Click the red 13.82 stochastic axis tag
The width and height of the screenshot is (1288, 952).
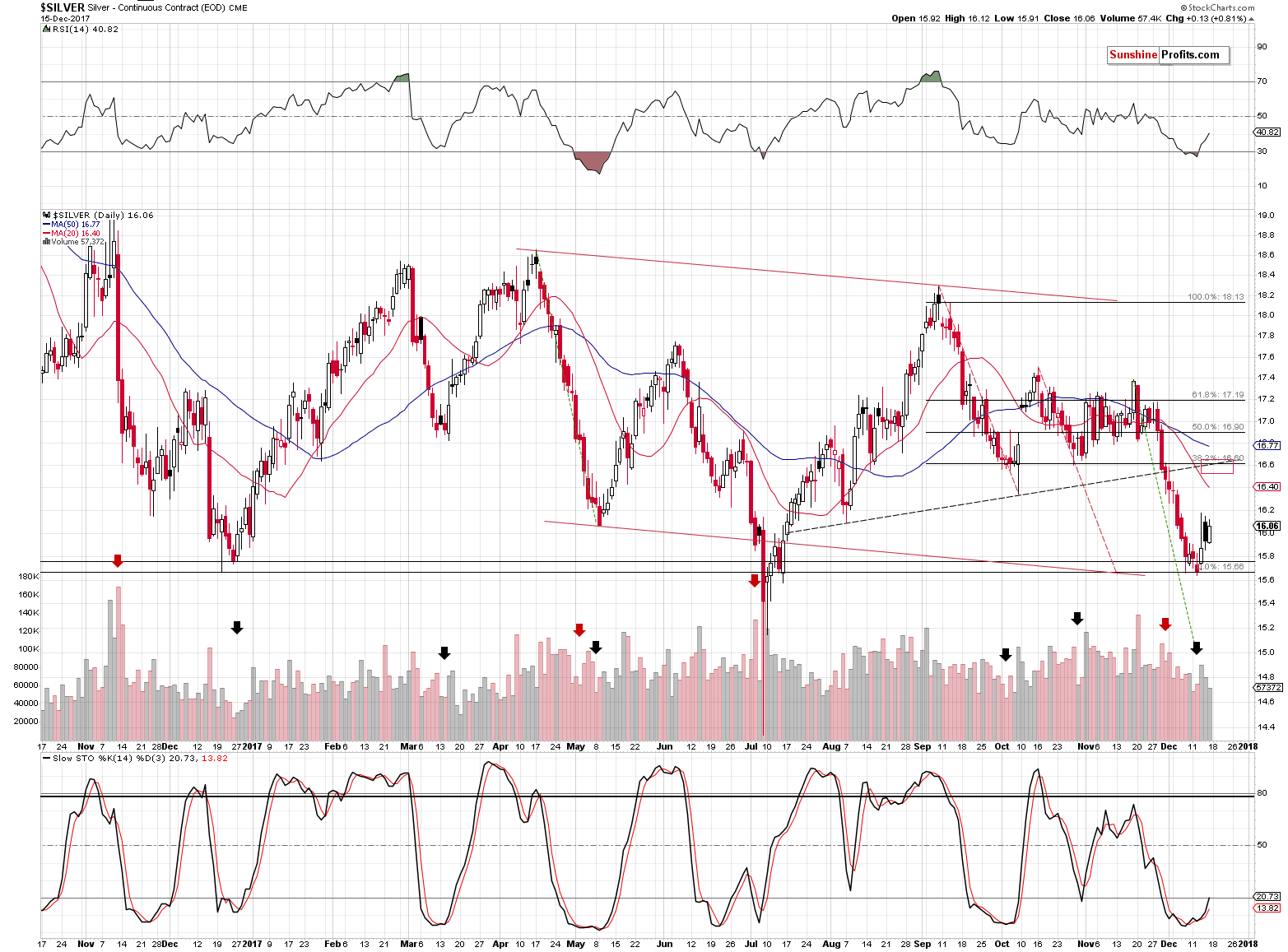(x=1268, y=908)
